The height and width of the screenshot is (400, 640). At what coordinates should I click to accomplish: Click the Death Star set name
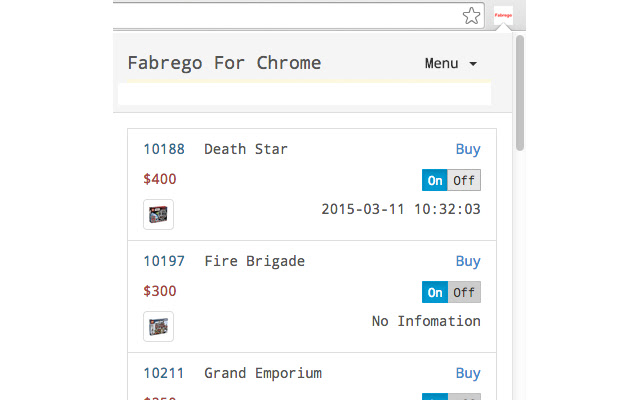coord(246,149)
